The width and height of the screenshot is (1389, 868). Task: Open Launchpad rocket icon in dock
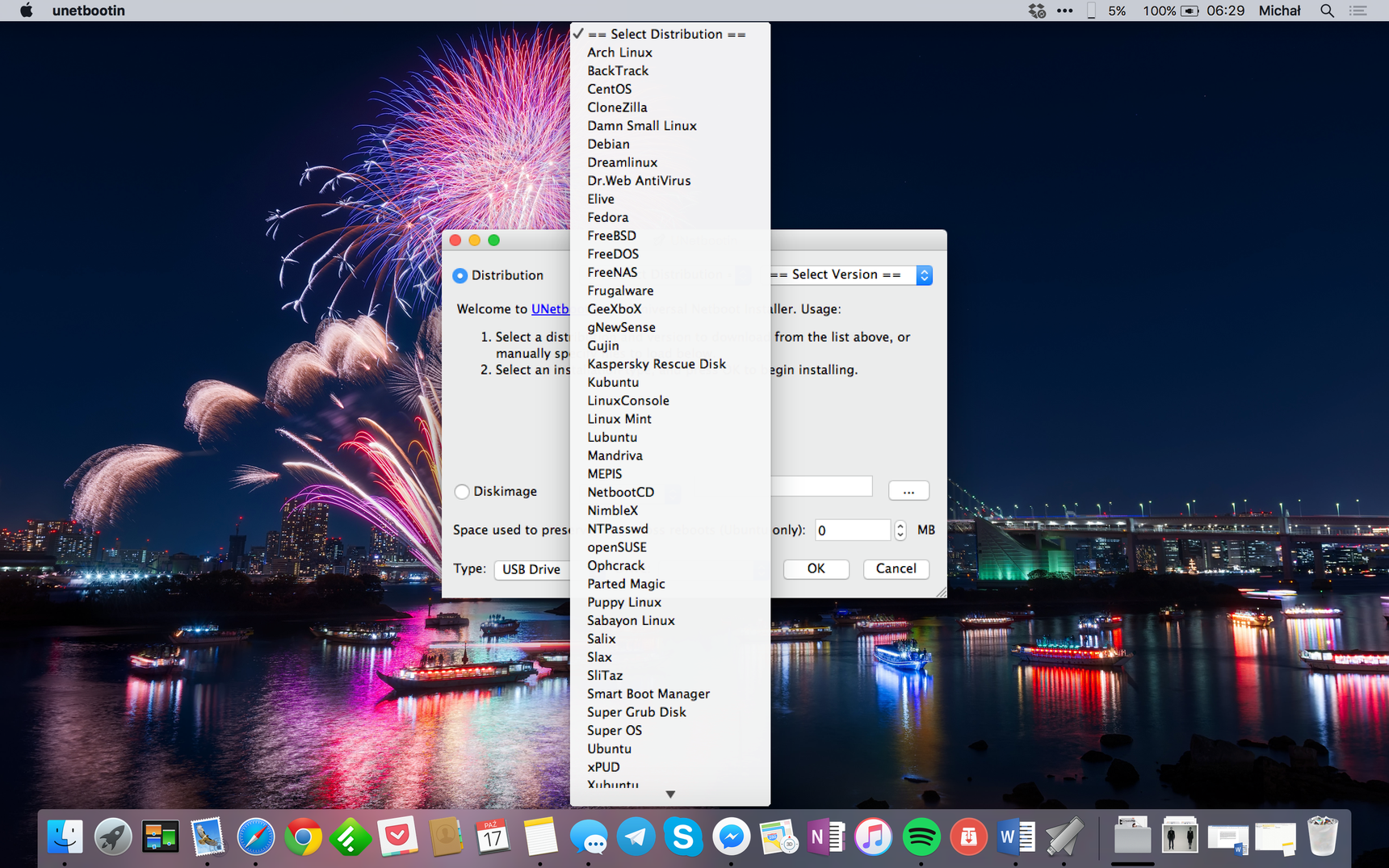click(112, 837)
